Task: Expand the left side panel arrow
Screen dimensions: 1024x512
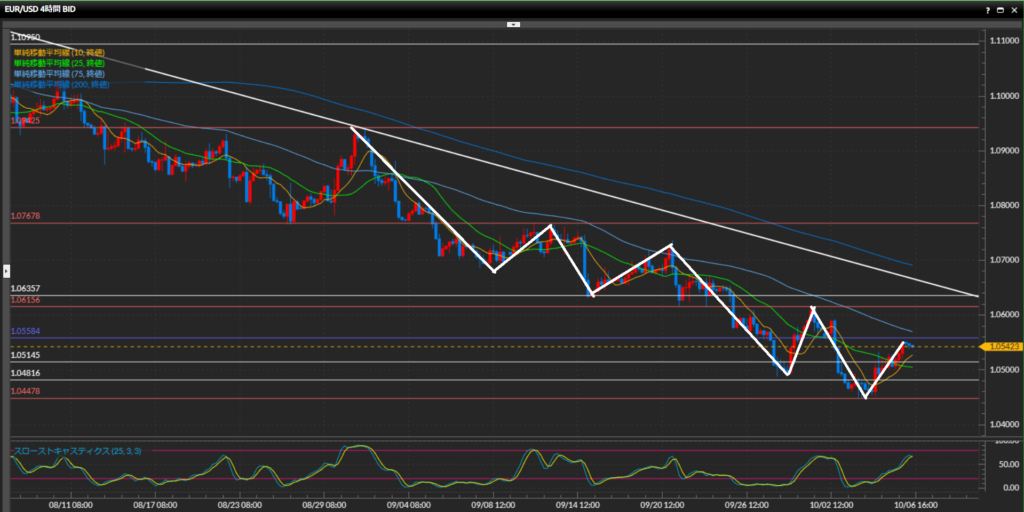Action: point(4,270)
